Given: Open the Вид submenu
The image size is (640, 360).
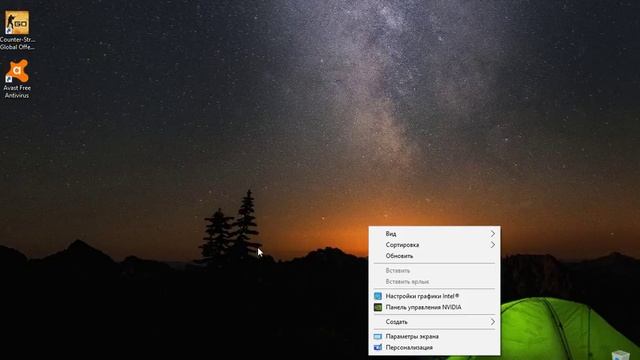Looking at the screenshot, I should 434,234.
